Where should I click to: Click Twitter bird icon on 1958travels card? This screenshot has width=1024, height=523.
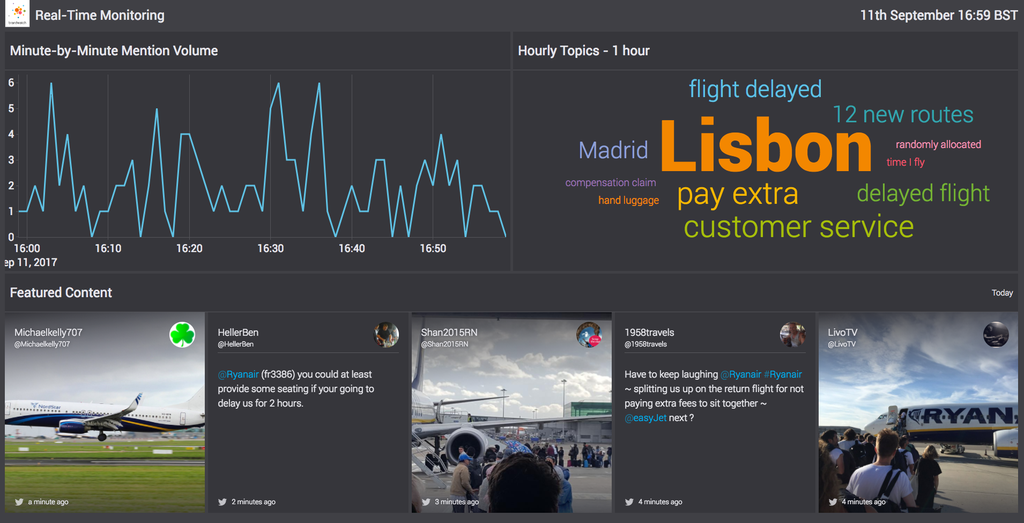coord(628,501)
